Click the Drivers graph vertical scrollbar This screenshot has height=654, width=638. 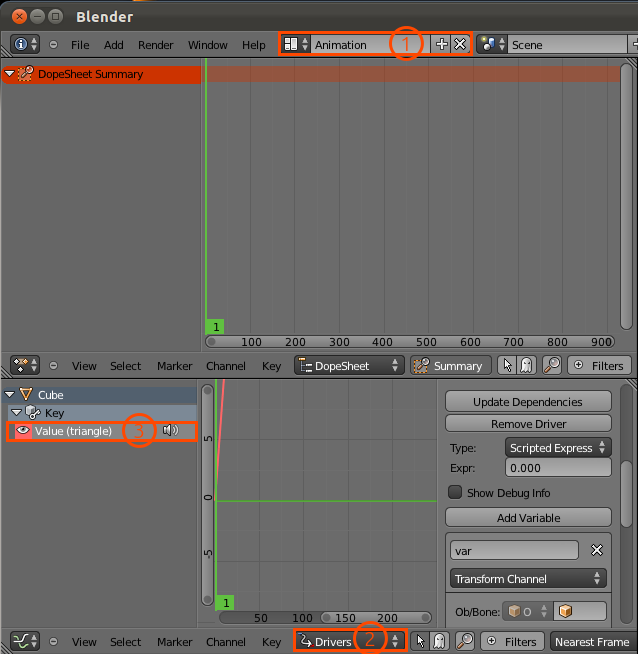coord(207,494)
